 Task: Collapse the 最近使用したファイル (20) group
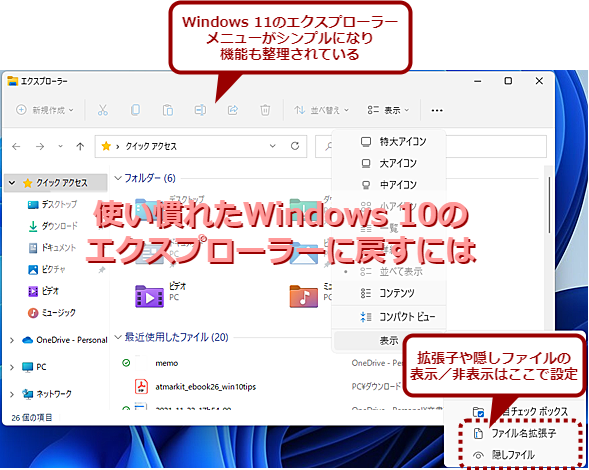(118, 337)
